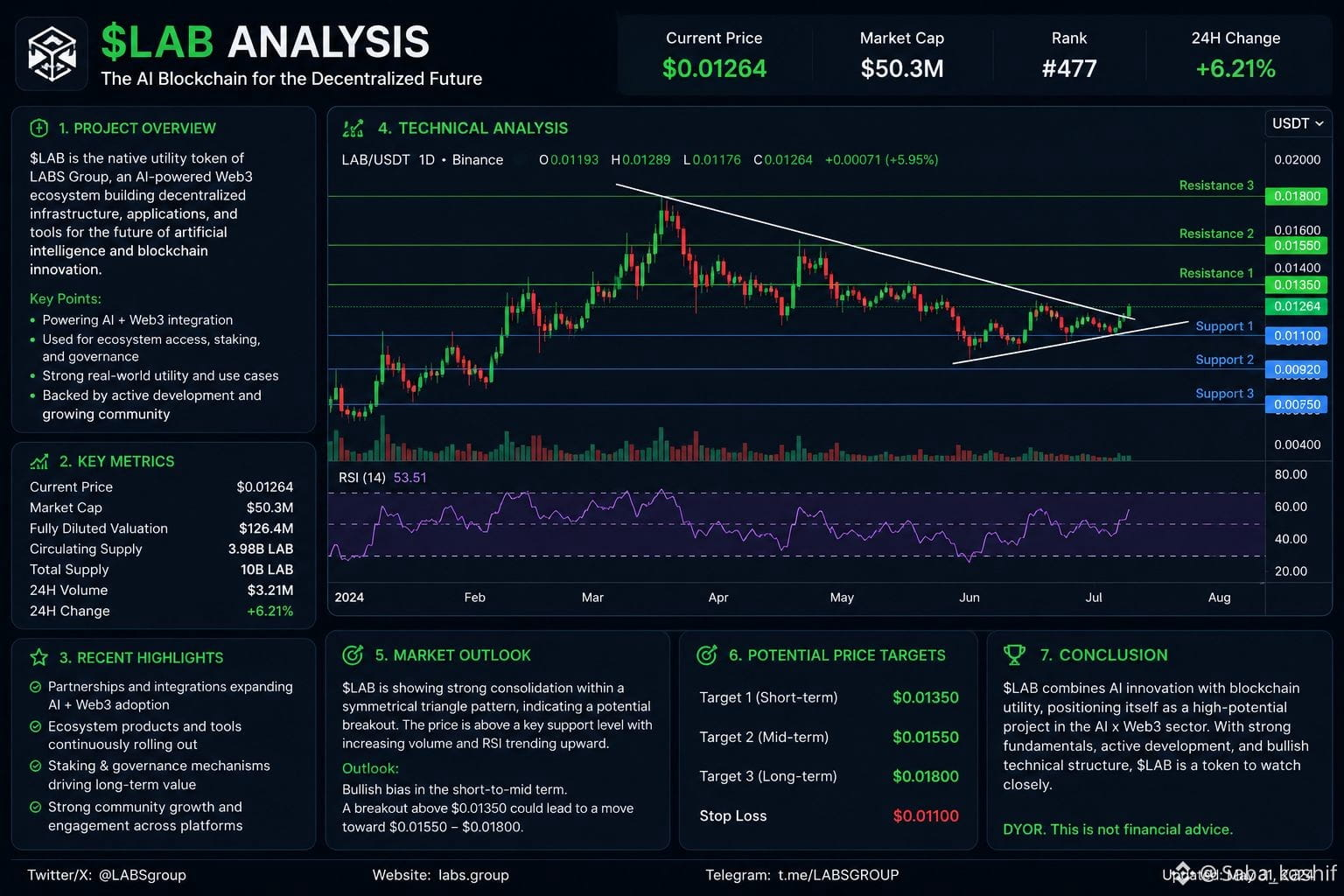Screen dimensions: 1344x896
Task: Click the $126.4M Fully Diluted Valuation value
Action: [266, 528]
